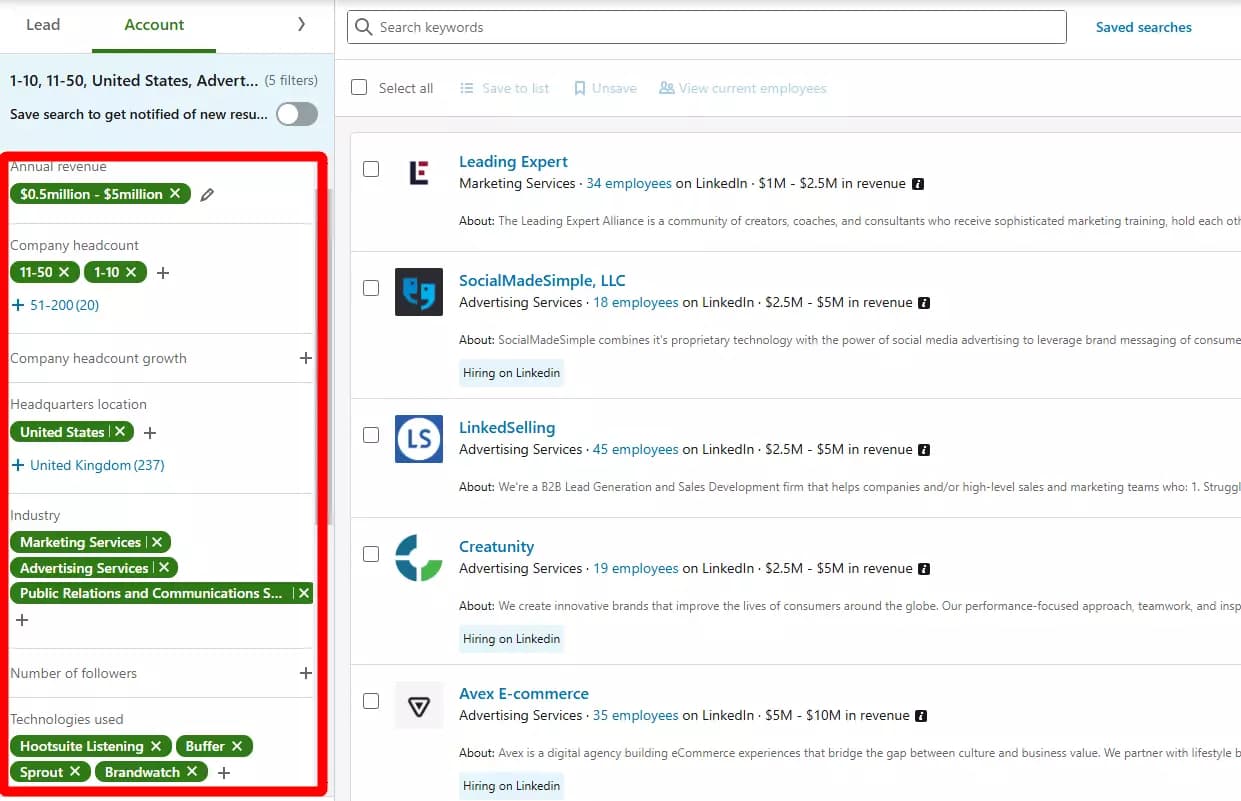The height and width of the screenshot is (801, 1241).
Task: Remove United States location chip
Action: 120,432
